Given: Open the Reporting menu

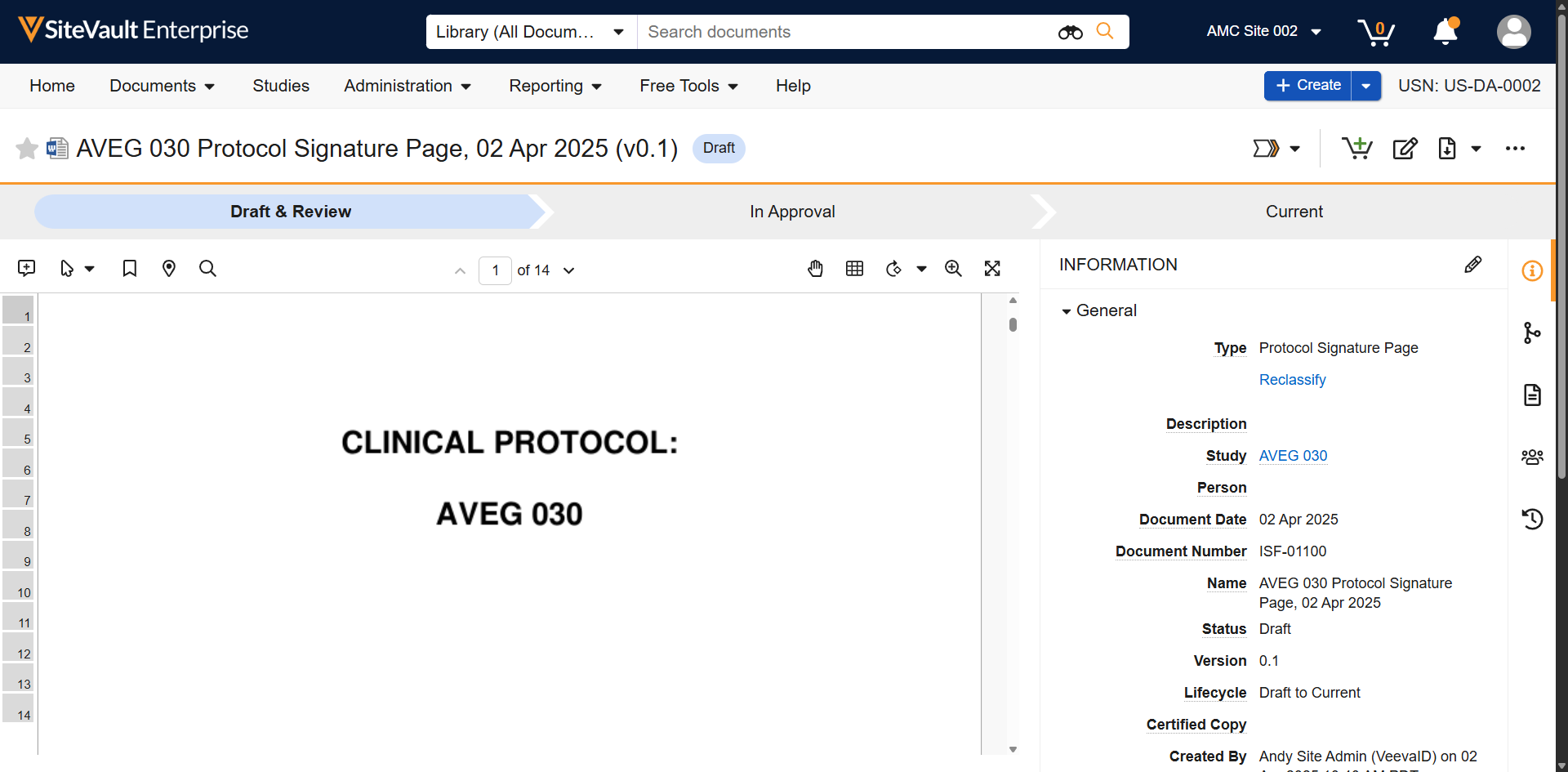Looking at the screenshot, I should [555, 86].
